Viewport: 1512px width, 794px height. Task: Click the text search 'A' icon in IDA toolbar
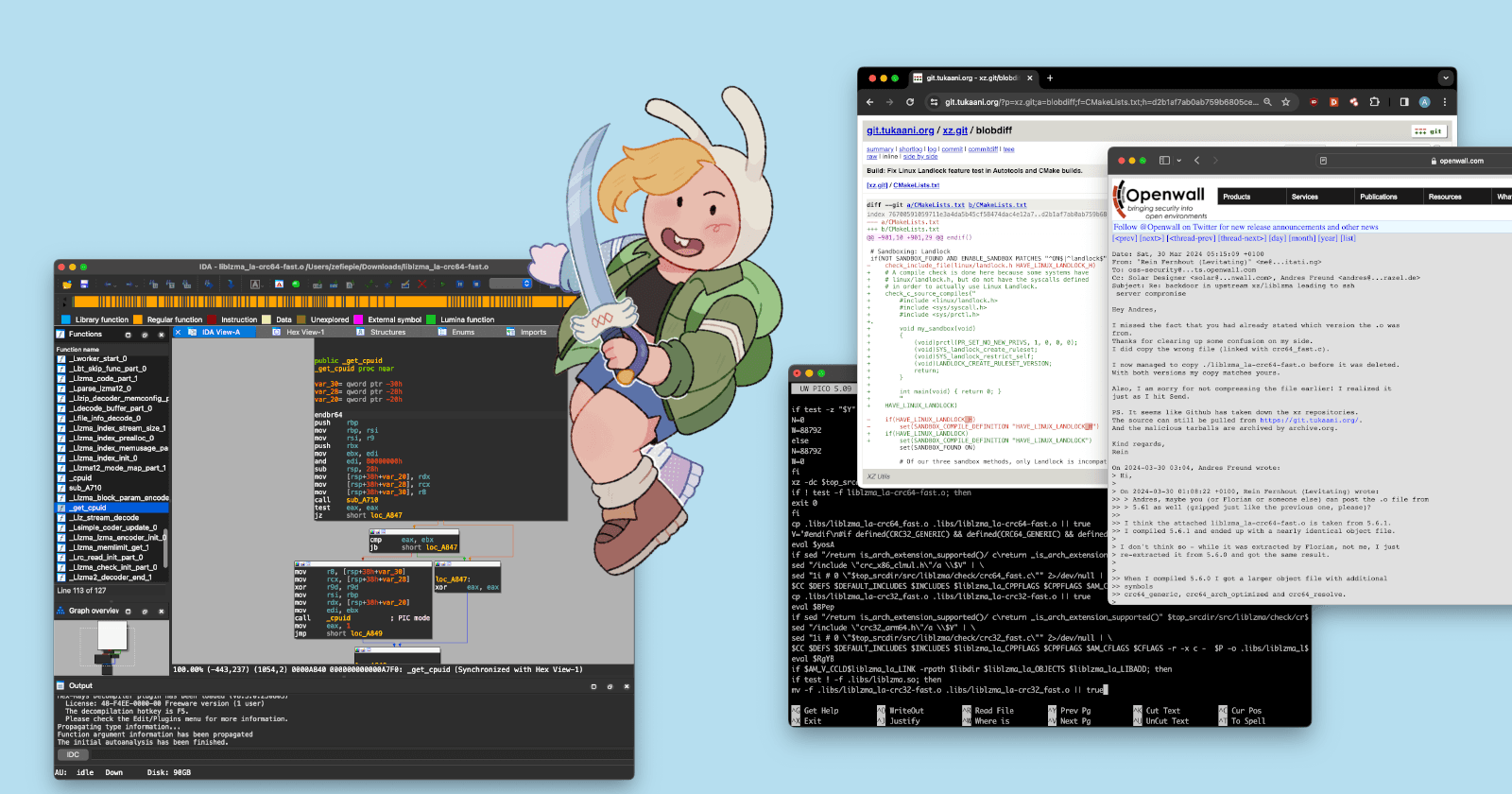254,285
